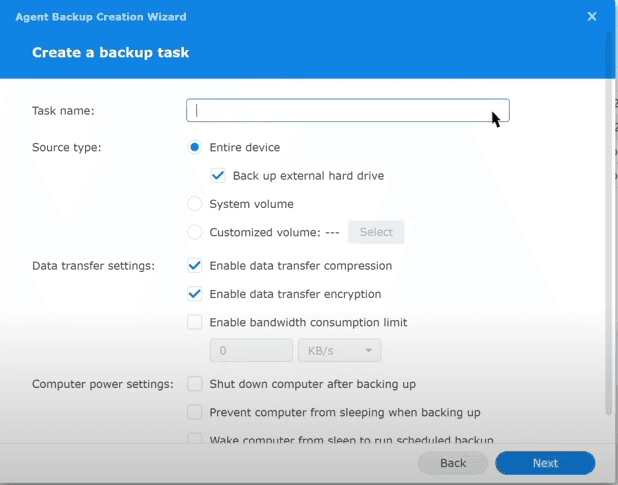Click the bandwidth limit value field
Screen dimensions: 618x485
(250, 351)
